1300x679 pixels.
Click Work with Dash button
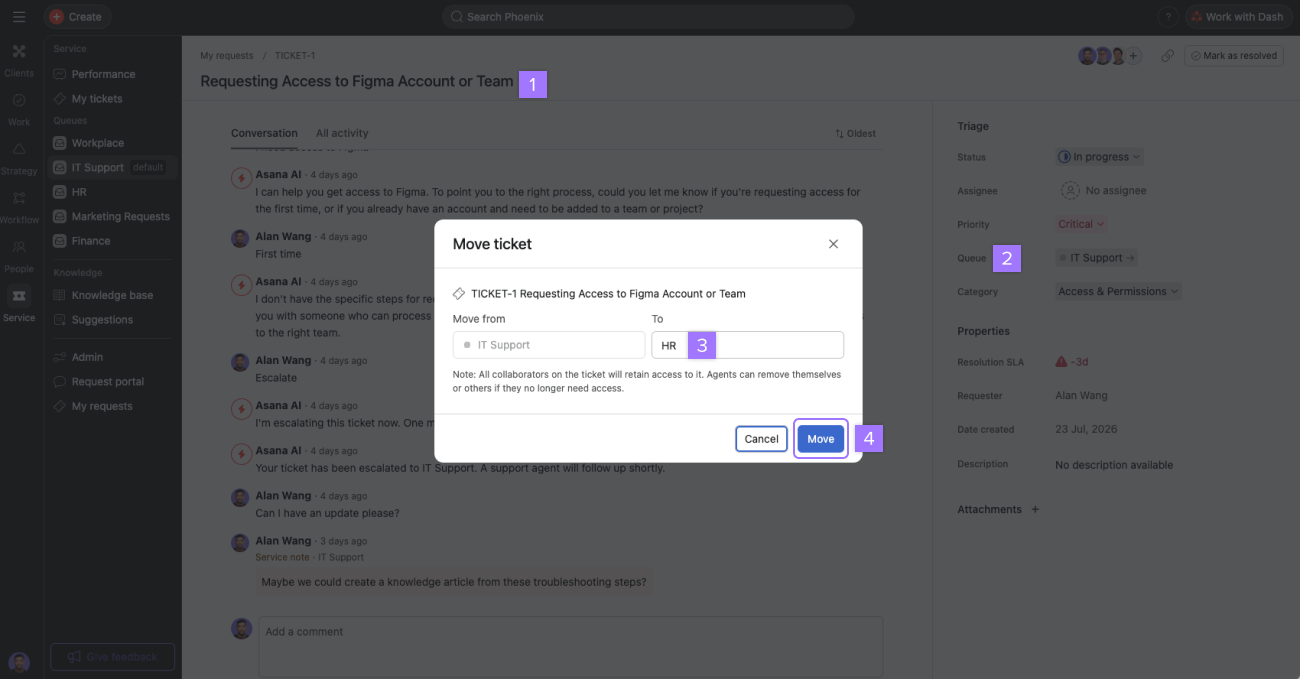(1237, 17)
